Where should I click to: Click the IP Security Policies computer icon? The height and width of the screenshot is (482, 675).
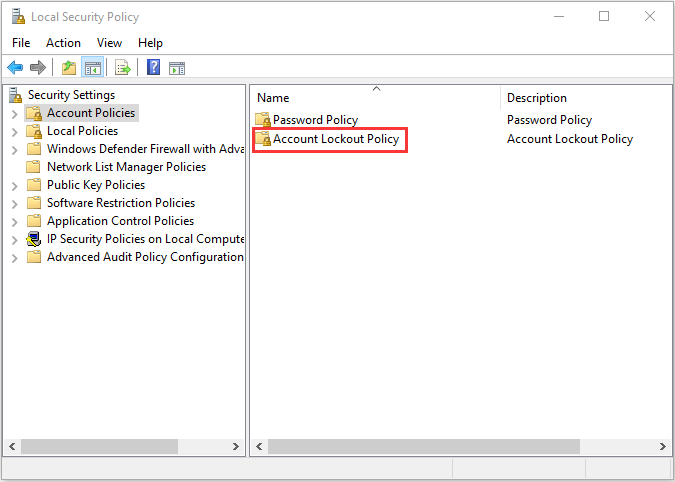coord(34,239)
